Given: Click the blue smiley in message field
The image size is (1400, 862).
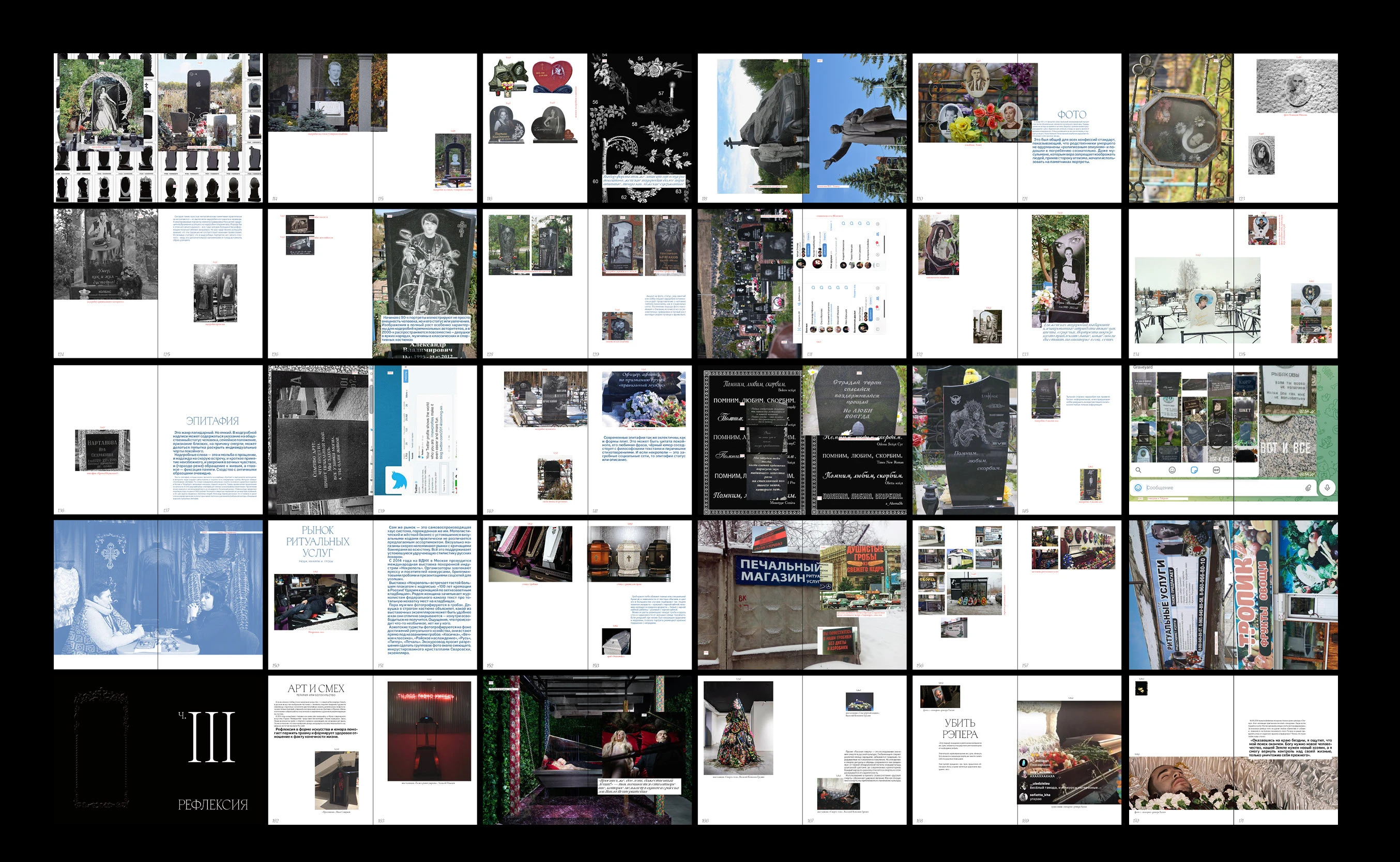Looking at the screenshot, I should 1138,488.
